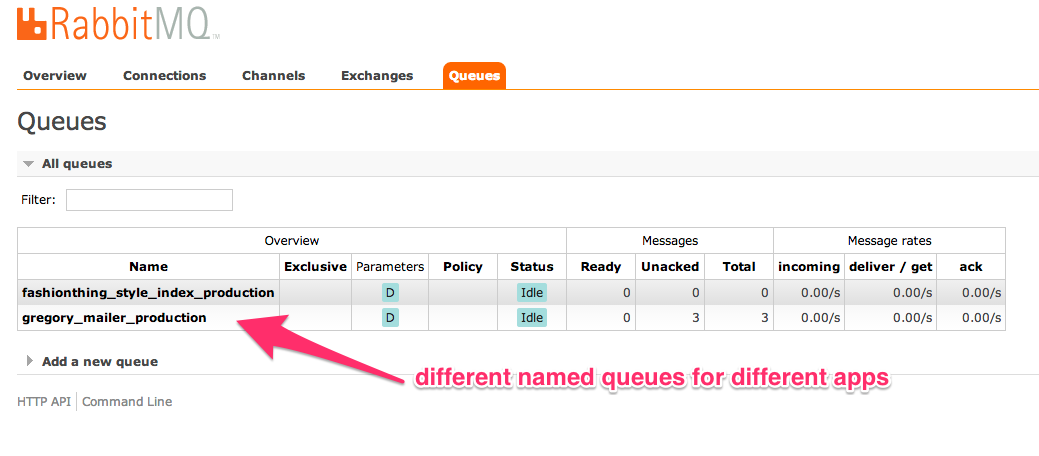Open the Exchanges tab
1039x456 pixels.
pyautogui.click(x=377, y=76)
